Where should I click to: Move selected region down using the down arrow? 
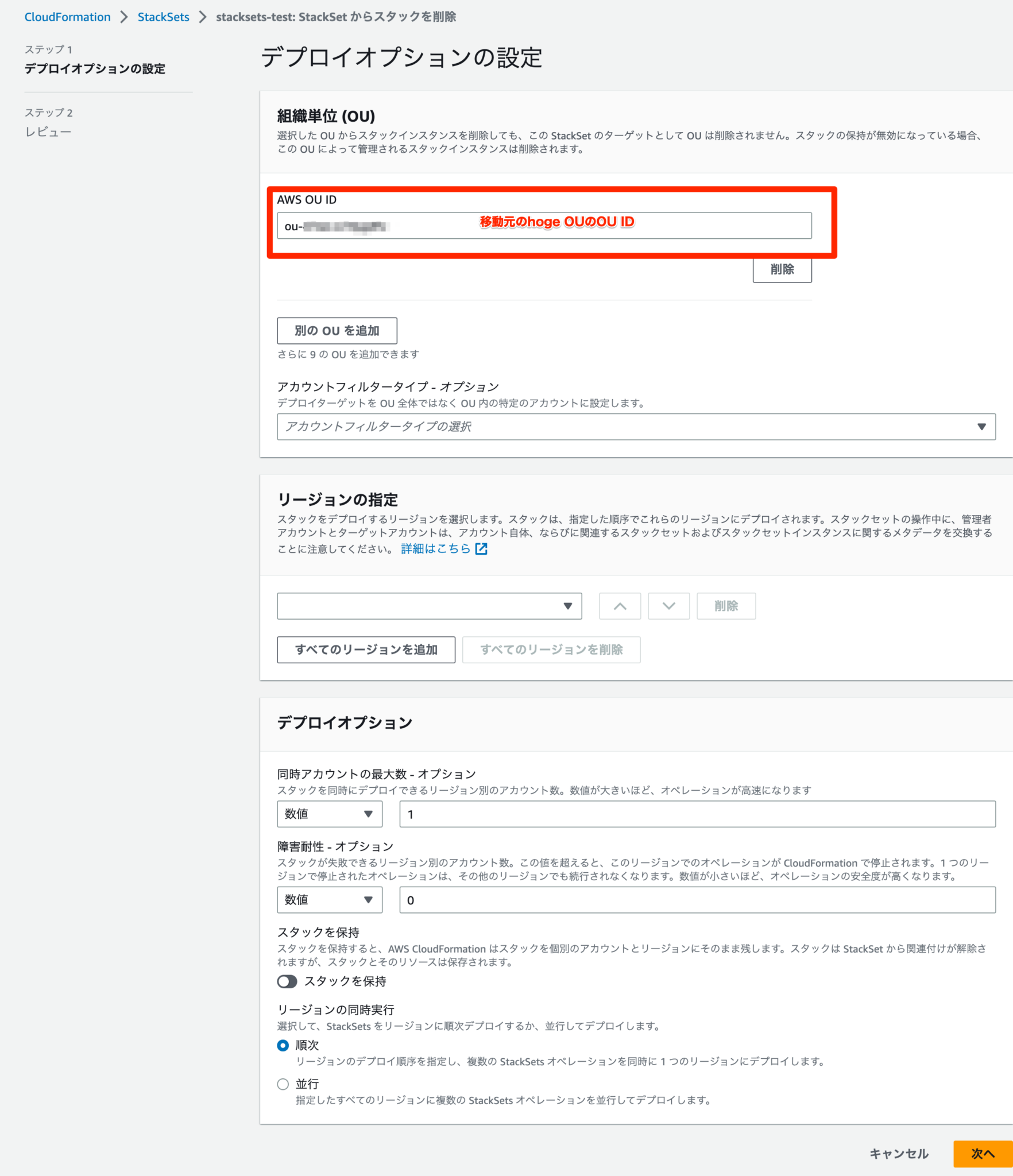coord(668,606)
